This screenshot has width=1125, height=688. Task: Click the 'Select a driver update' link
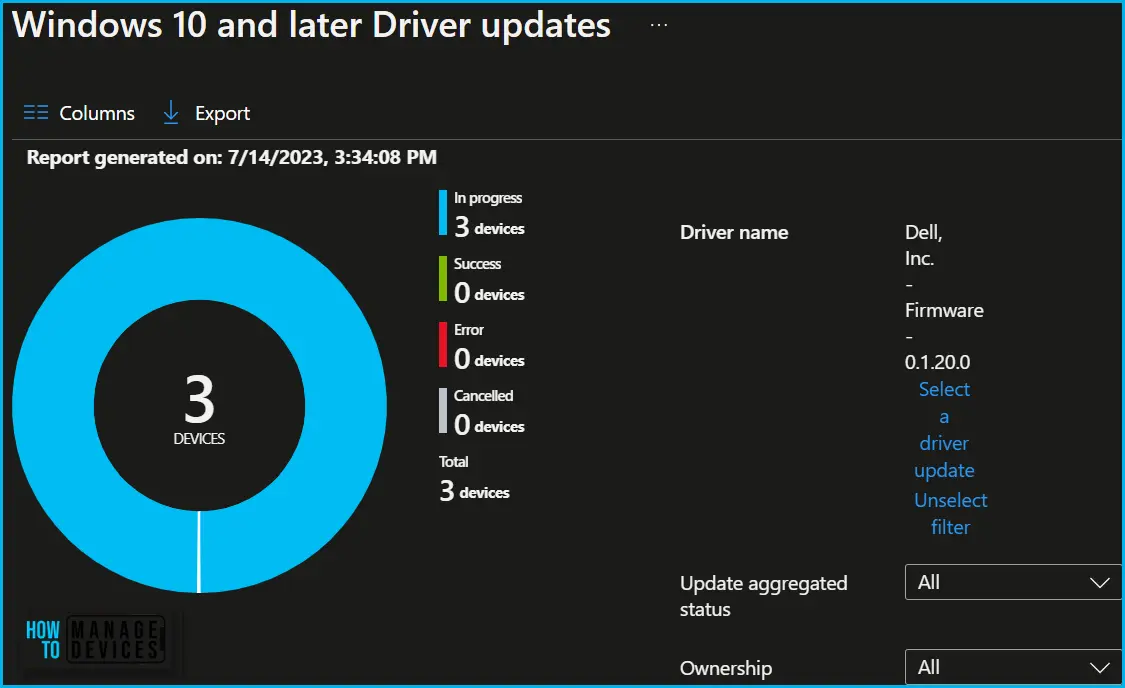[944, 429]
